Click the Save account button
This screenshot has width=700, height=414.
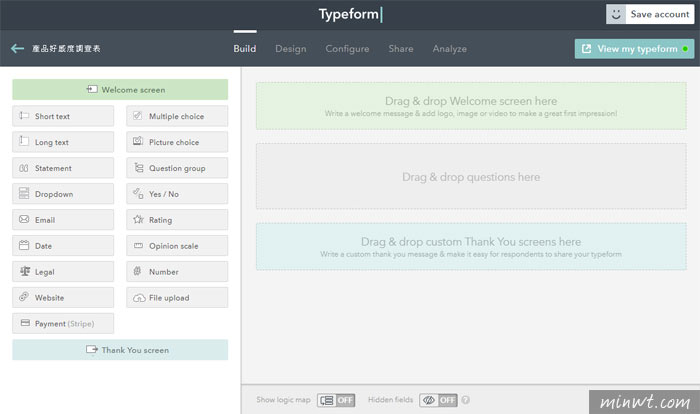(650, 14)
